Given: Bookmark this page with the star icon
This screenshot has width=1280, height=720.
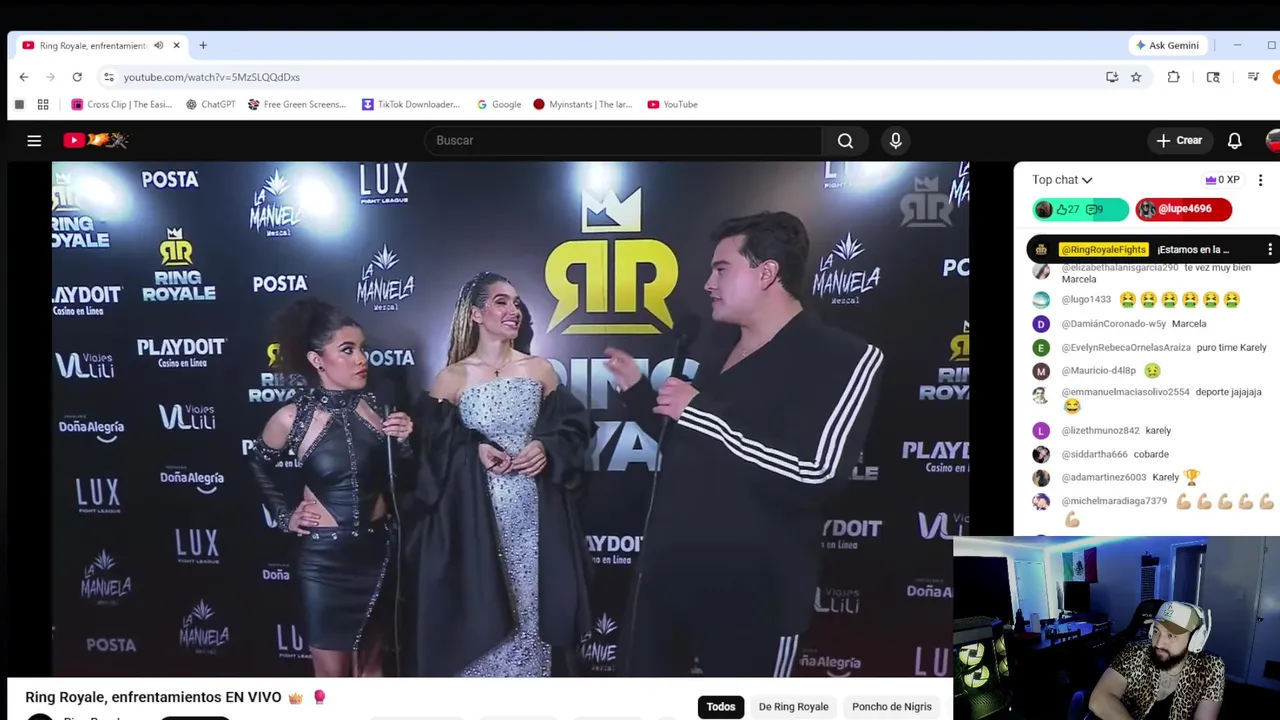Looking at the screenshot, I should 1136,77.
